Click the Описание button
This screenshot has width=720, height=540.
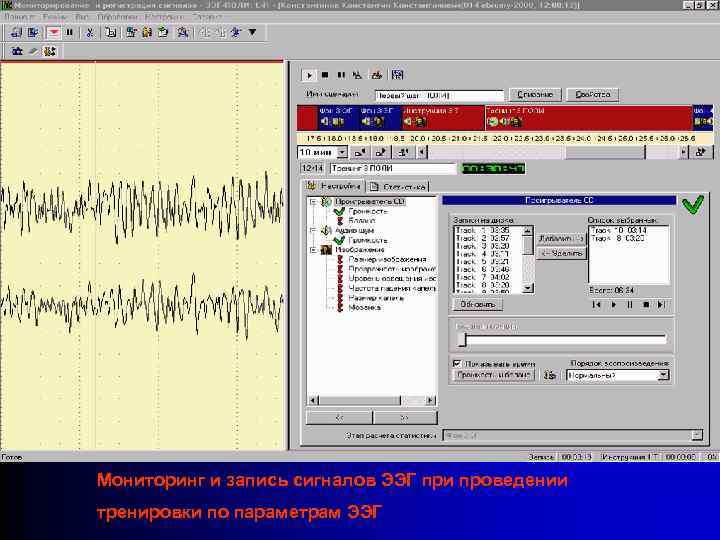pos(535,95)
